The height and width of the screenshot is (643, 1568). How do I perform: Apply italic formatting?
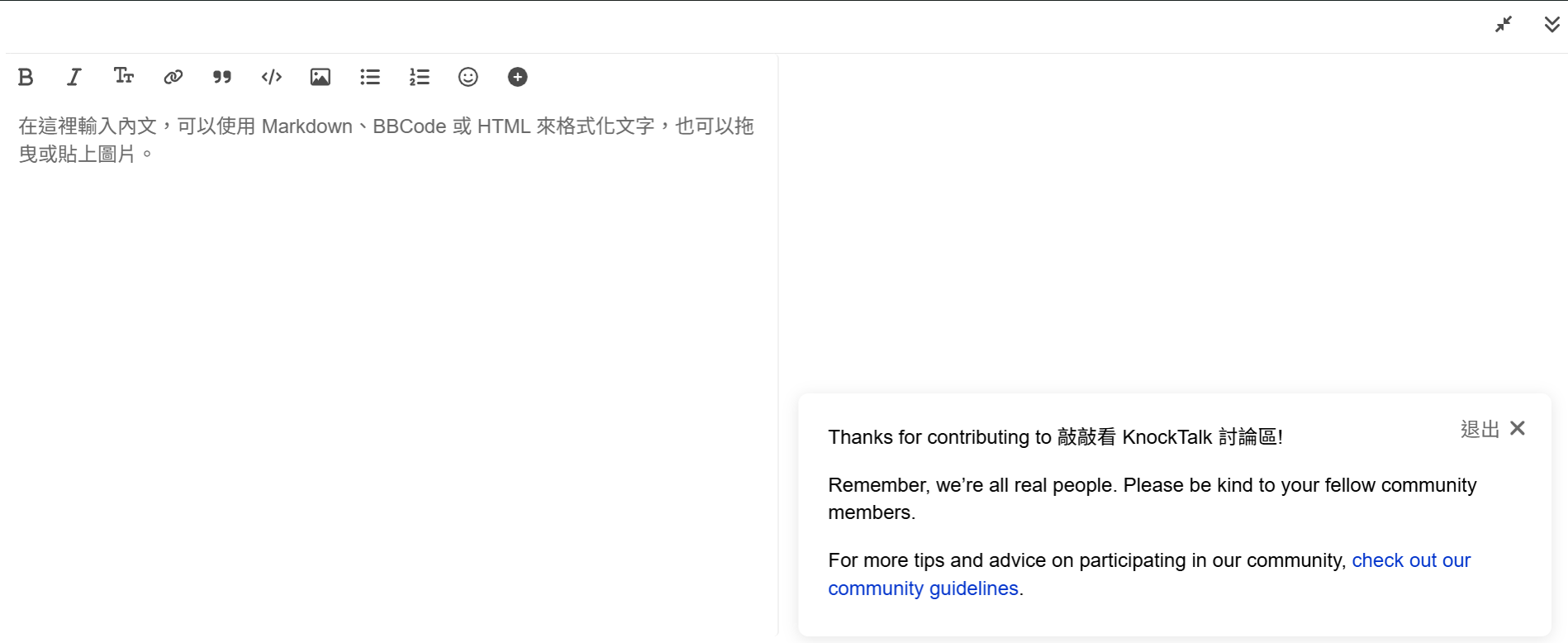click(x=74, y=77)
